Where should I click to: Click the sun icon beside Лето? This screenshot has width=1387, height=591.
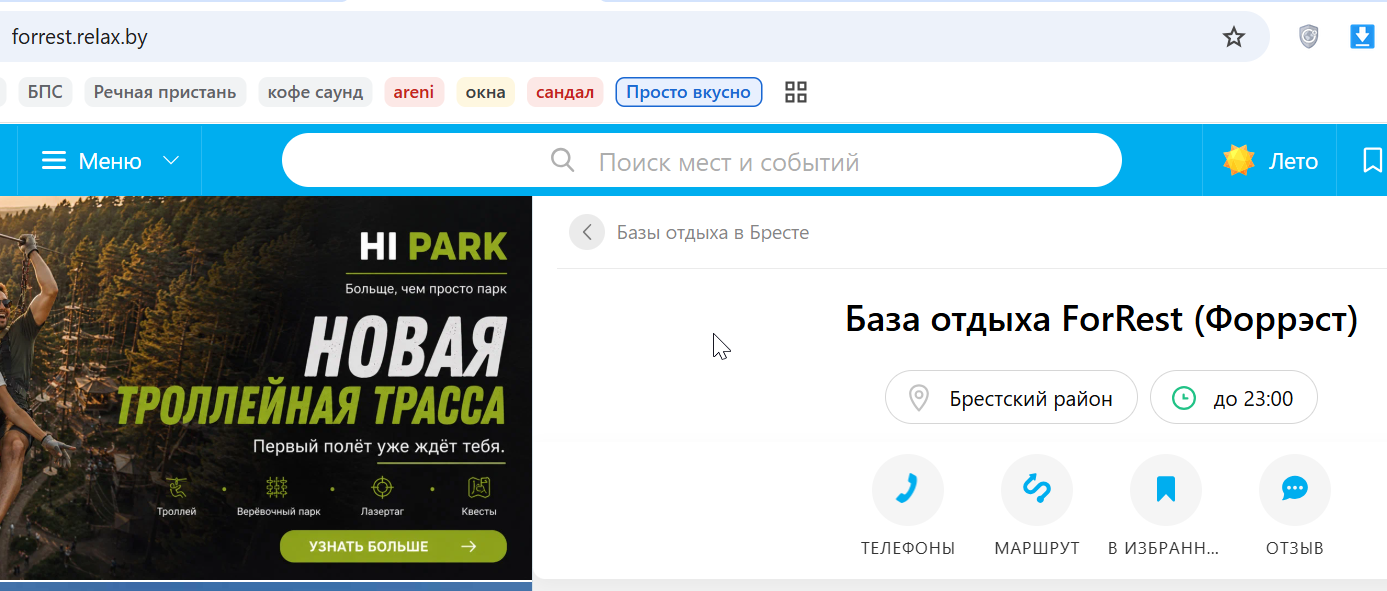(x=1239, y=161)
